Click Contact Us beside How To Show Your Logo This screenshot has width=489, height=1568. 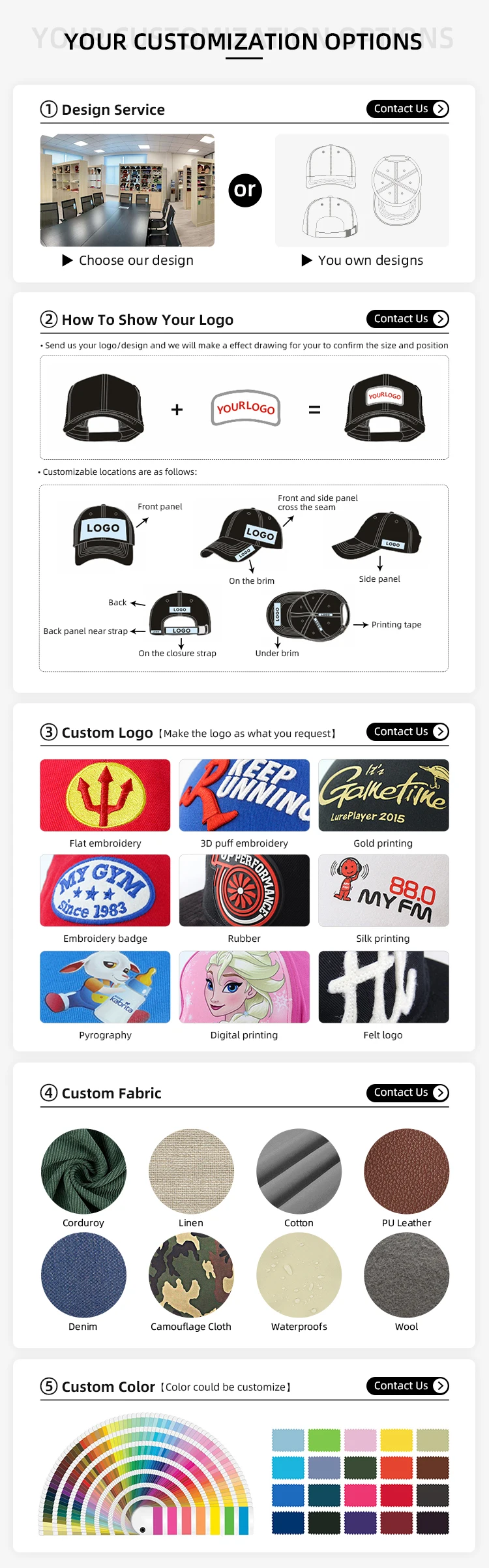pos(407,319)
